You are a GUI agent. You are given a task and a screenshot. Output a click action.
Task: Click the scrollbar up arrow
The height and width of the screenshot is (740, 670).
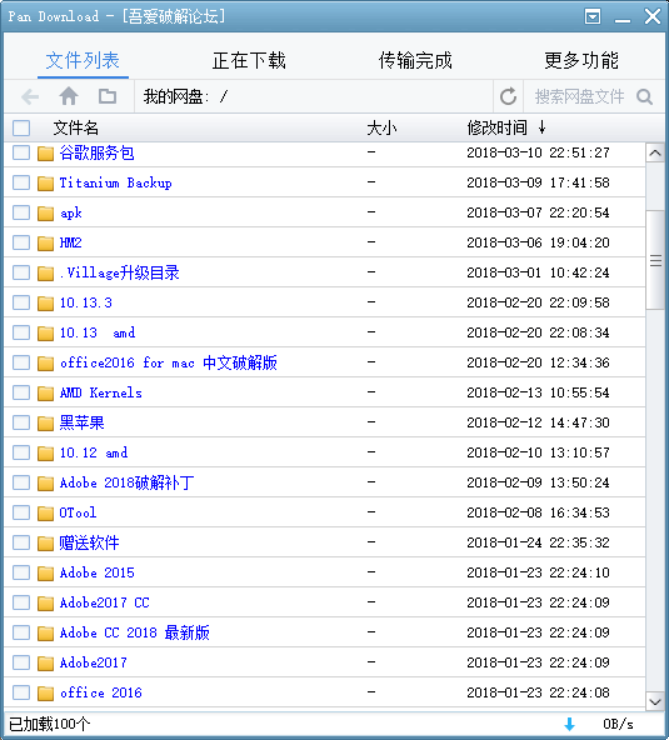tap(655, 153)
